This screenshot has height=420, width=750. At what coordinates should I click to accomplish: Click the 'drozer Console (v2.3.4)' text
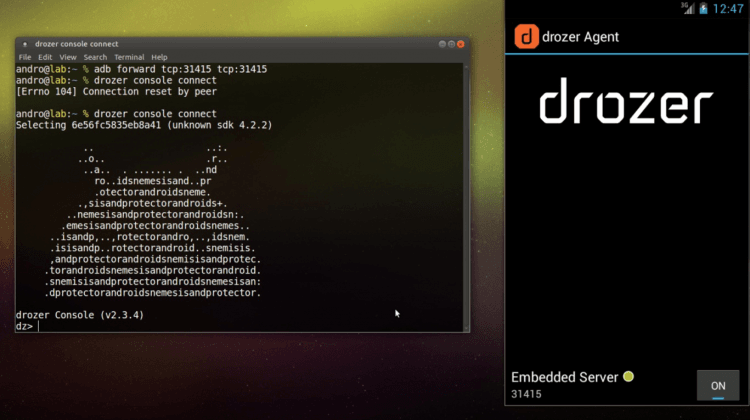(80, 315)
